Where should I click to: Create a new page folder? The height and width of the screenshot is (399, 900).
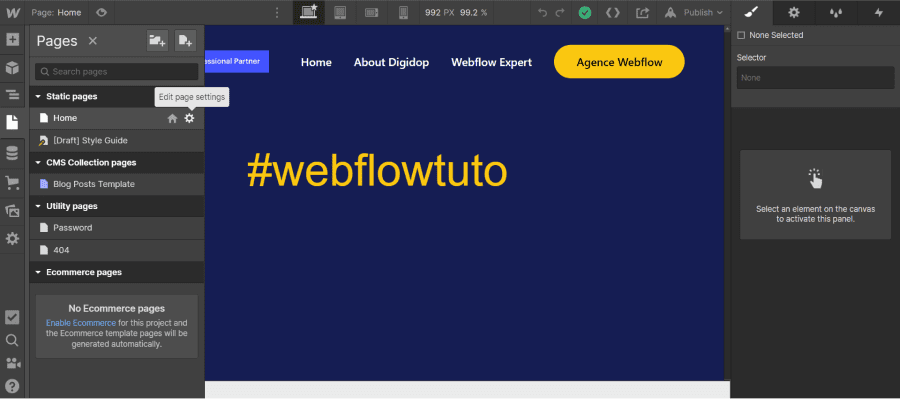157,41
